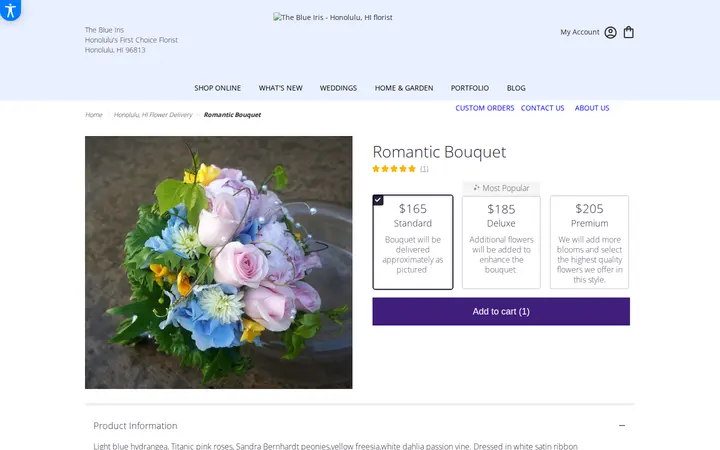Image resolution: width=720 pixels, height=450 pixels.
Task: Click the Home breadcrumb link
Action: point(94,115)
